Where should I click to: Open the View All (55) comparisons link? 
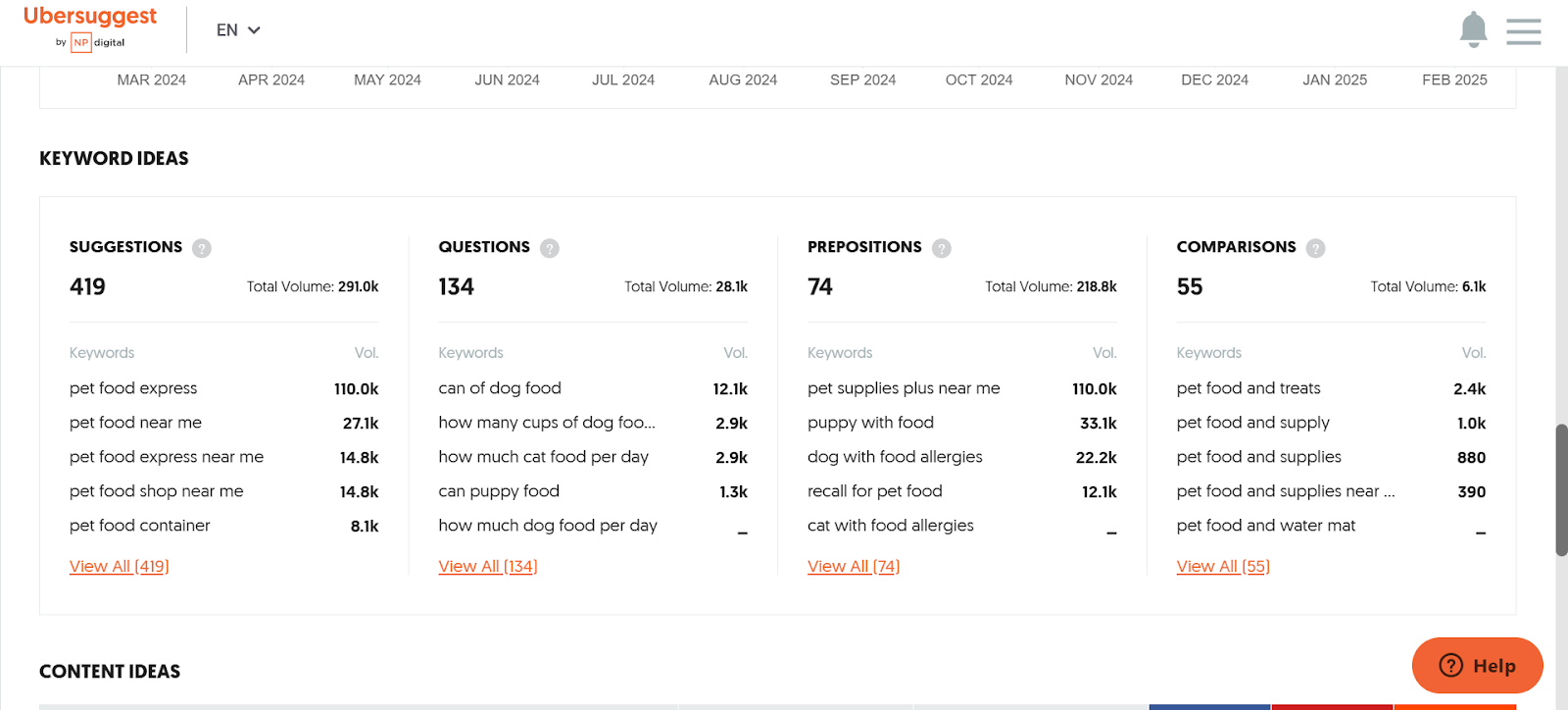coord(1223,566)
